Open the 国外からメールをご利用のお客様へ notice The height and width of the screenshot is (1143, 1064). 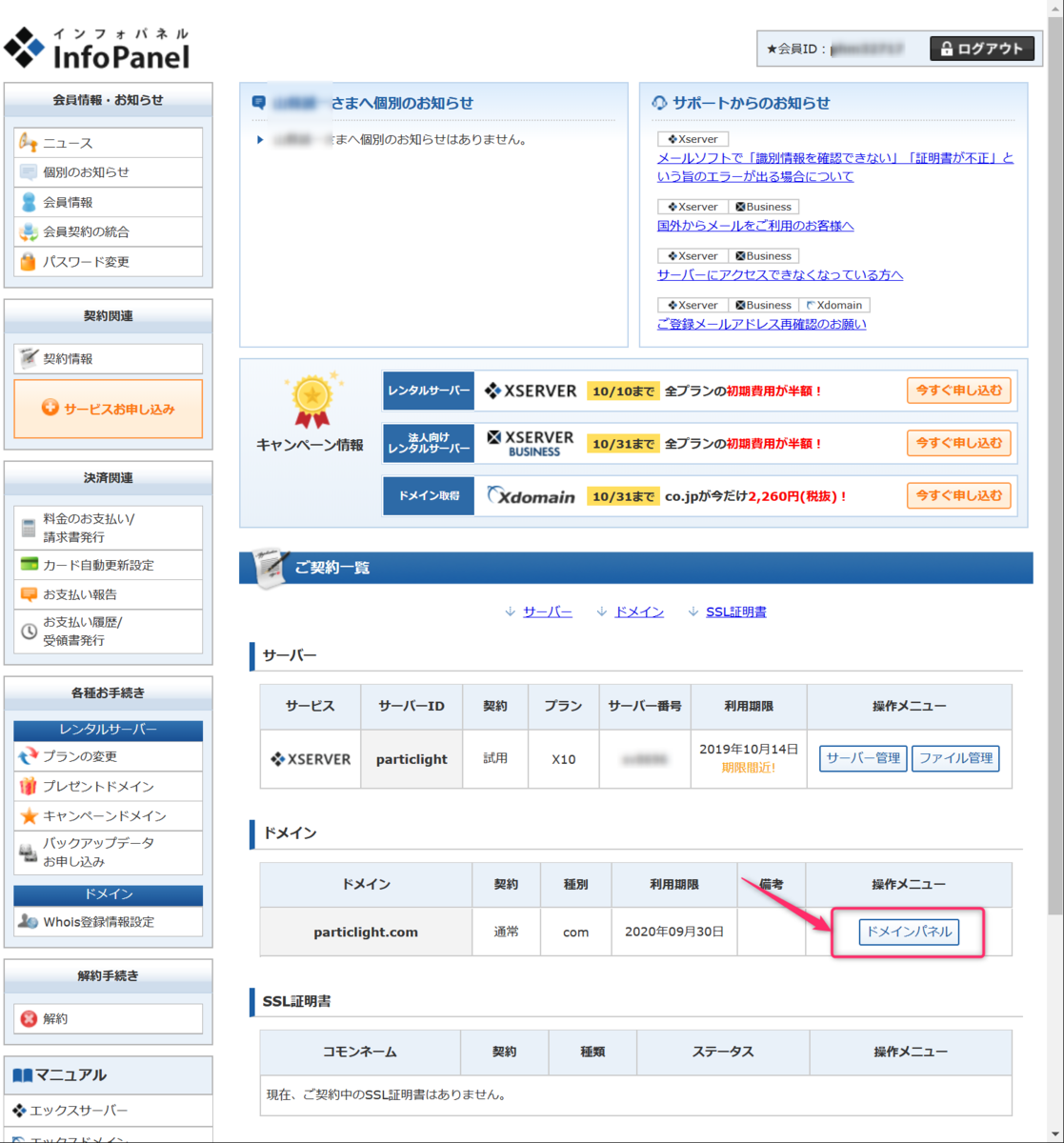(755, 226)
